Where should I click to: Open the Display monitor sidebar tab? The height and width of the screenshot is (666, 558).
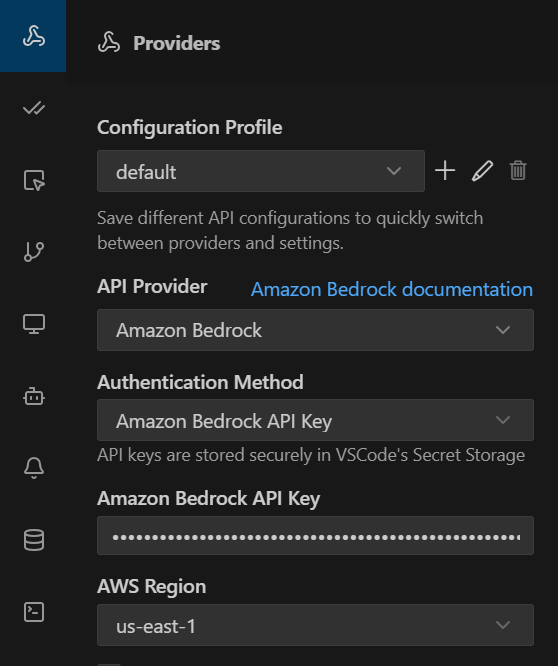click(x=34, y=324)
